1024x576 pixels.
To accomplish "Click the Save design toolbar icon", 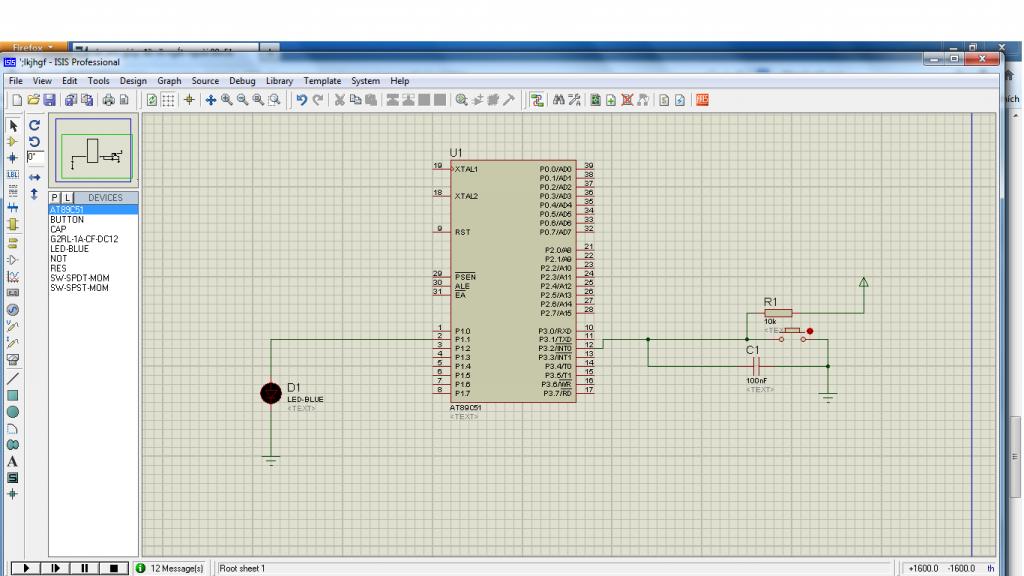I will tap(49, 100).
